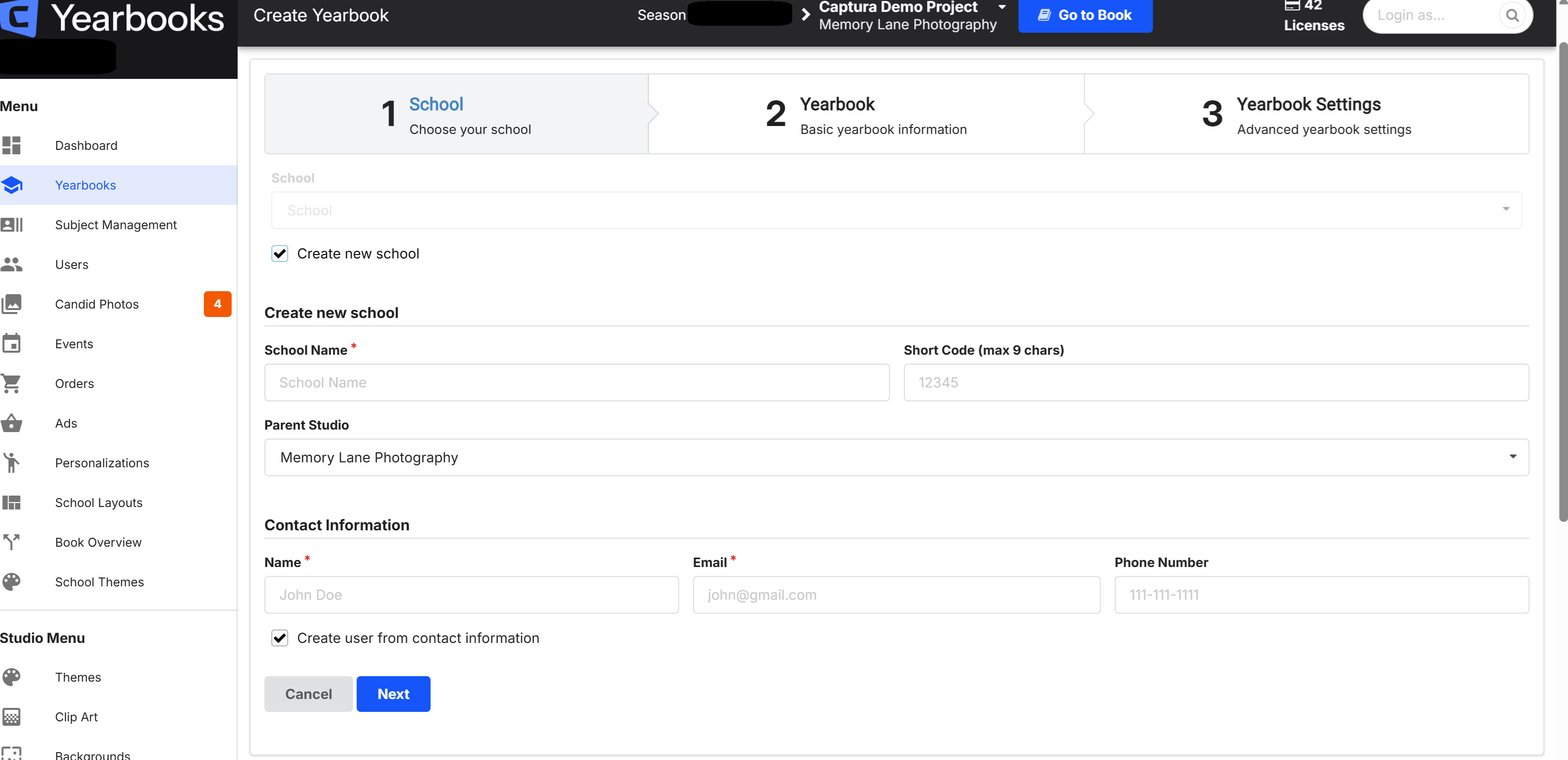Viewport: 1568px width, 760px height.
Task: Click the Phone Number input field
Action: click(x=1321, y=595)
